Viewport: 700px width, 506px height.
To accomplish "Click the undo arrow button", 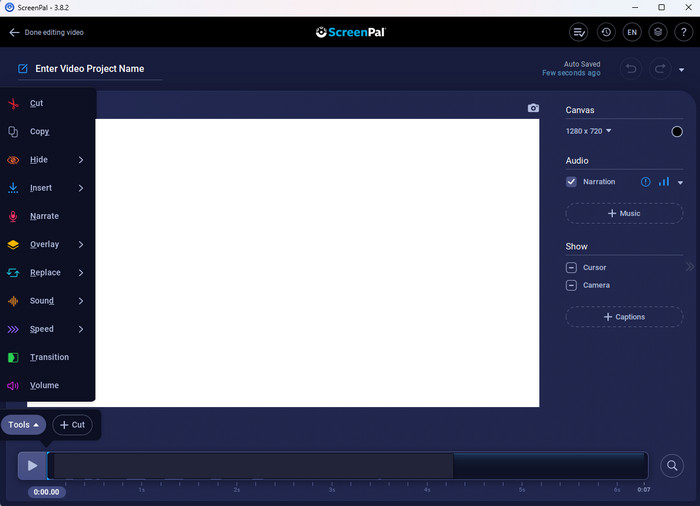I will (x=631, y=69).
